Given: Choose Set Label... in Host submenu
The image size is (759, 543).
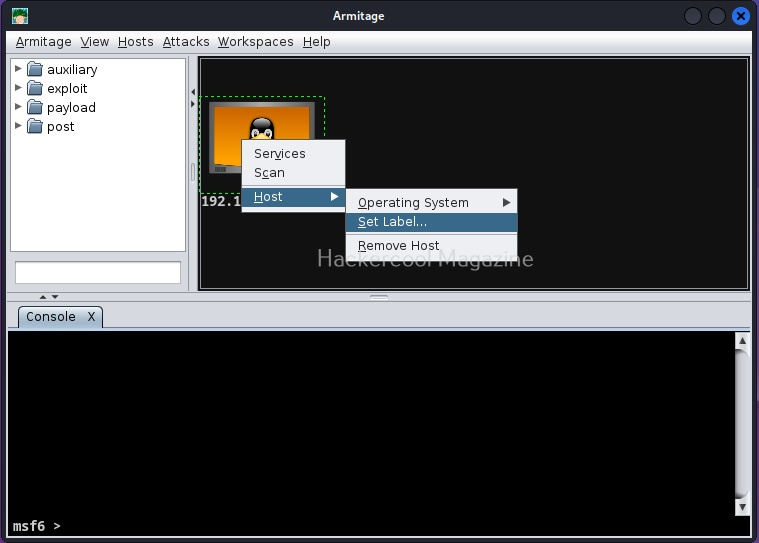Looking at the screenshot, I should coord(431,222).
